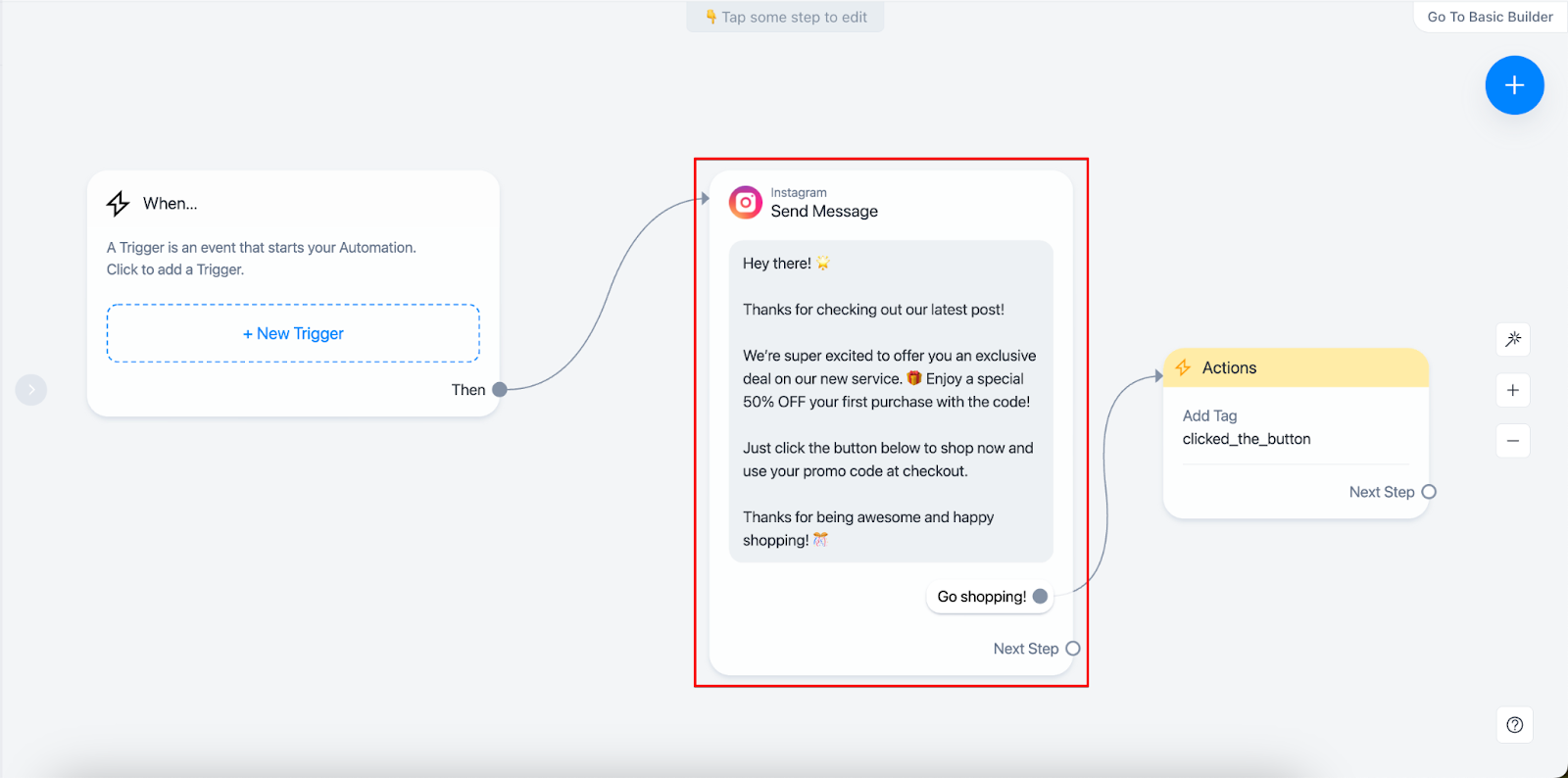Click the Go shopping connector dot
This screenshot has width=1568, height=778.
coord(1040,597)
